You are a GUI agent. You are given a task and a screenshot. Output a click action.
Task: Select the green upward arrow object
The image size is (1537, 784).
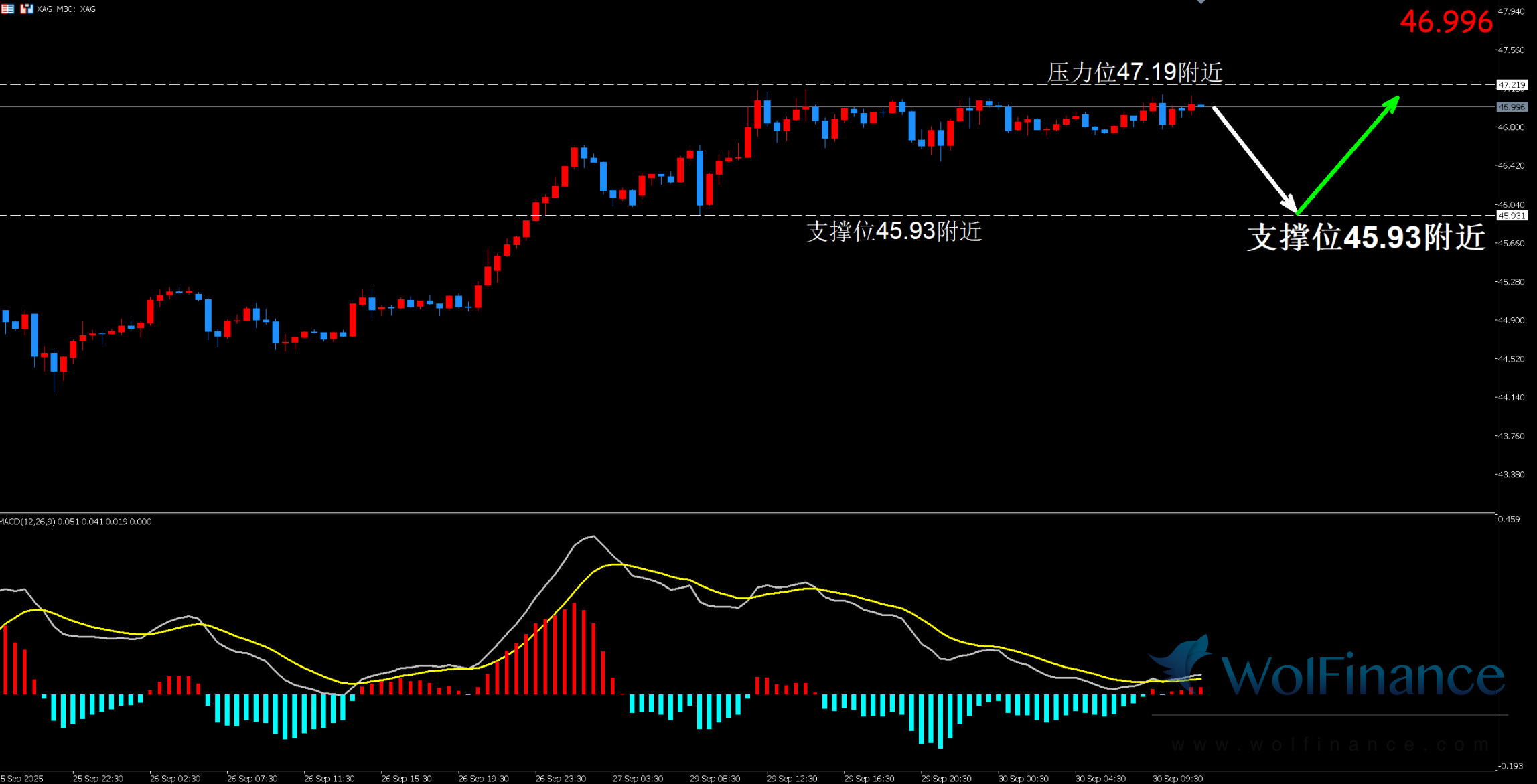(x=1348, y=155)
